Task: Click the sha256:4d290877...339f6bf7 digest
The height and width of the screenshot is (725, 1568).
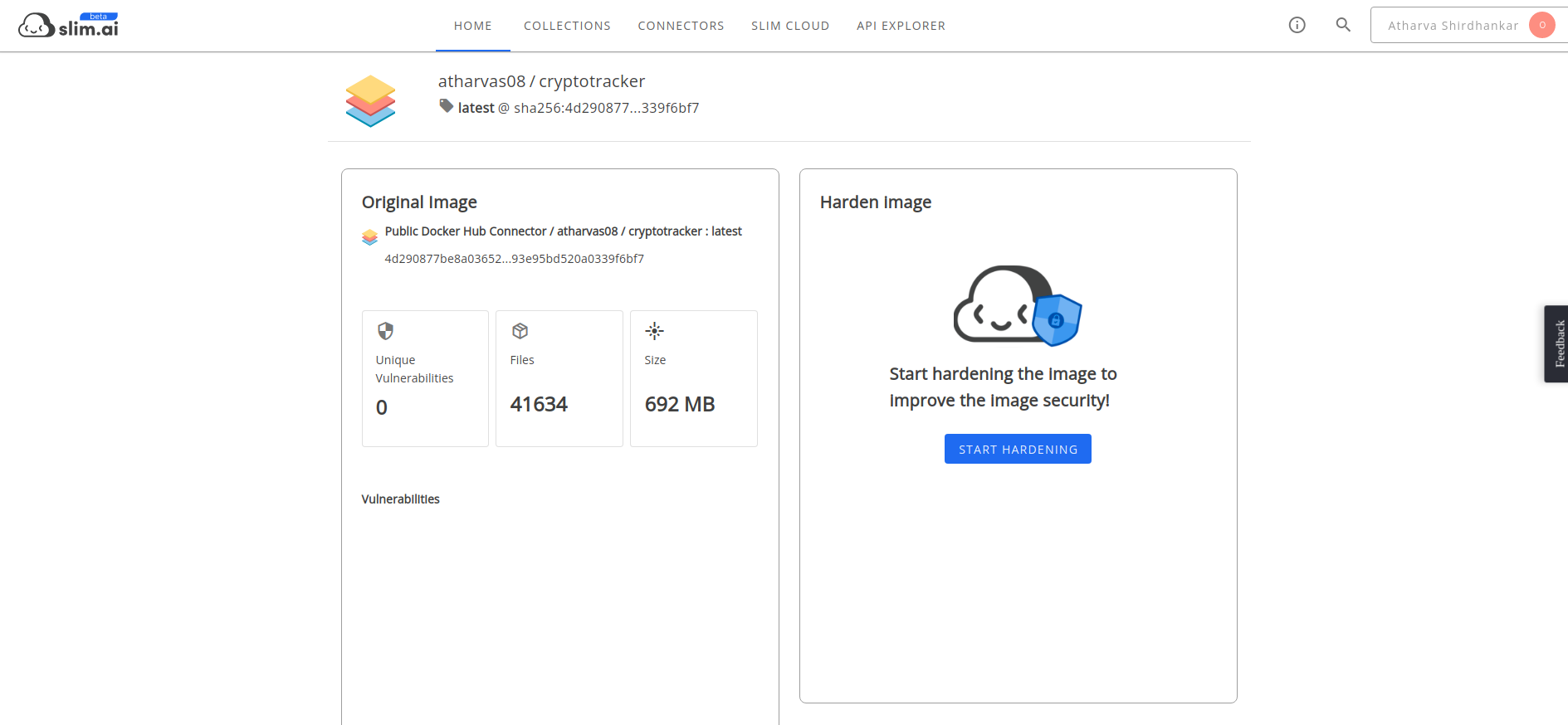Action: 606,108
